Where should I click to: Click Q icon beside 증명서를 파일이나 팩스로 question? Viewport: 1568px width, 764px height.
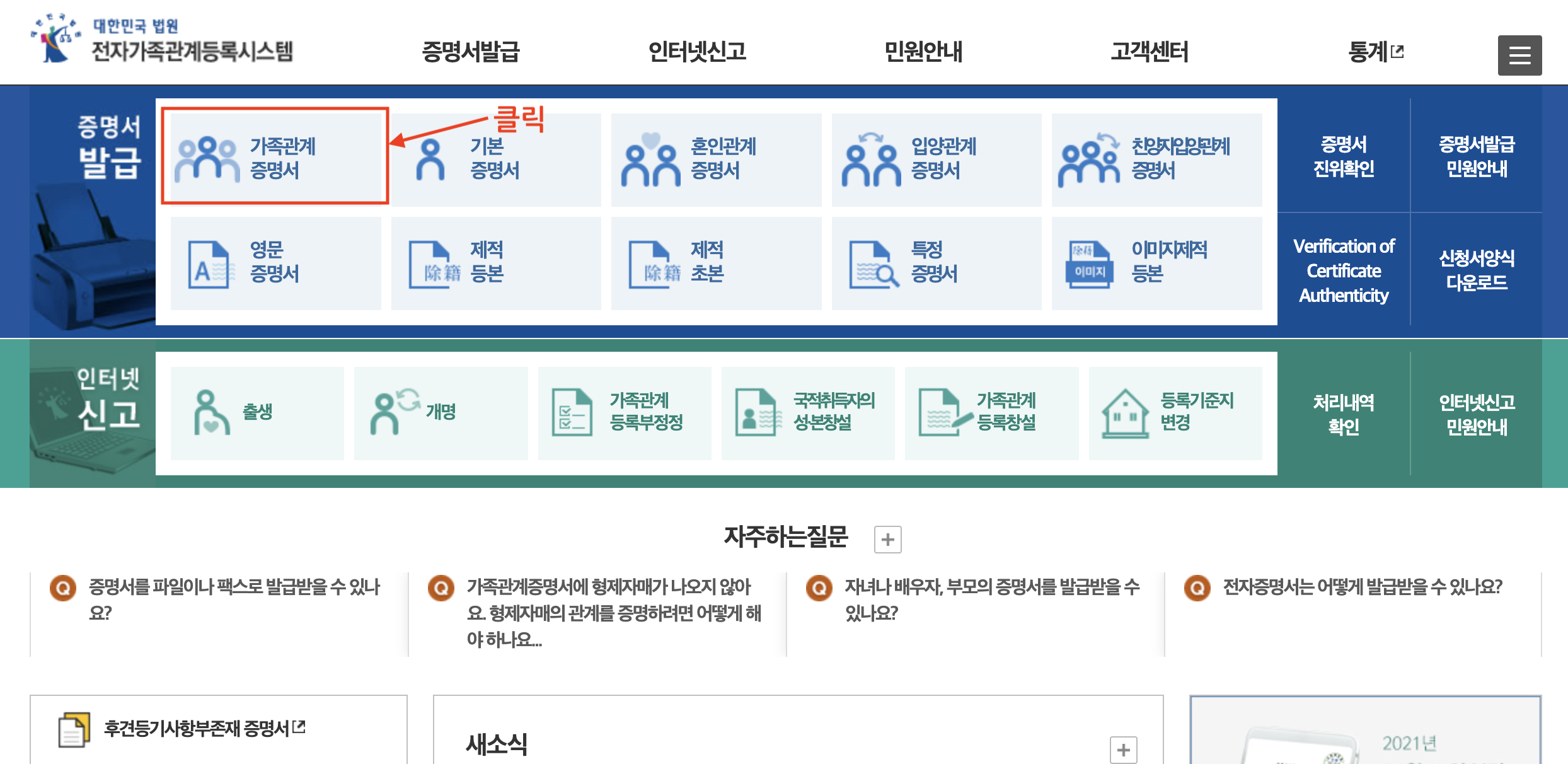62,588
